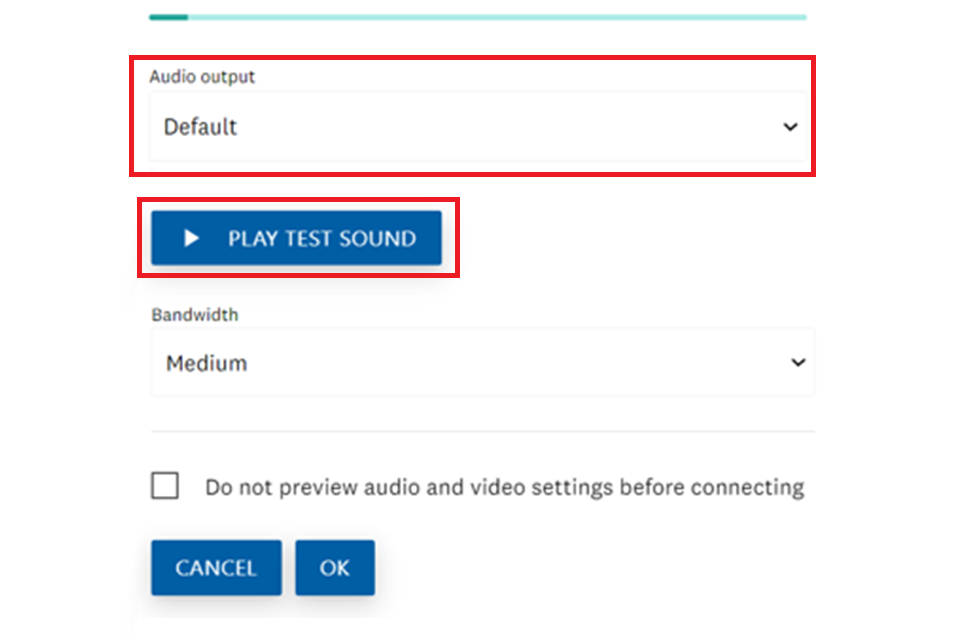Expand the Bandwidth dropdown
This screenshot has width=960, height=640.
pyautogui.click(x=482, y=363)
